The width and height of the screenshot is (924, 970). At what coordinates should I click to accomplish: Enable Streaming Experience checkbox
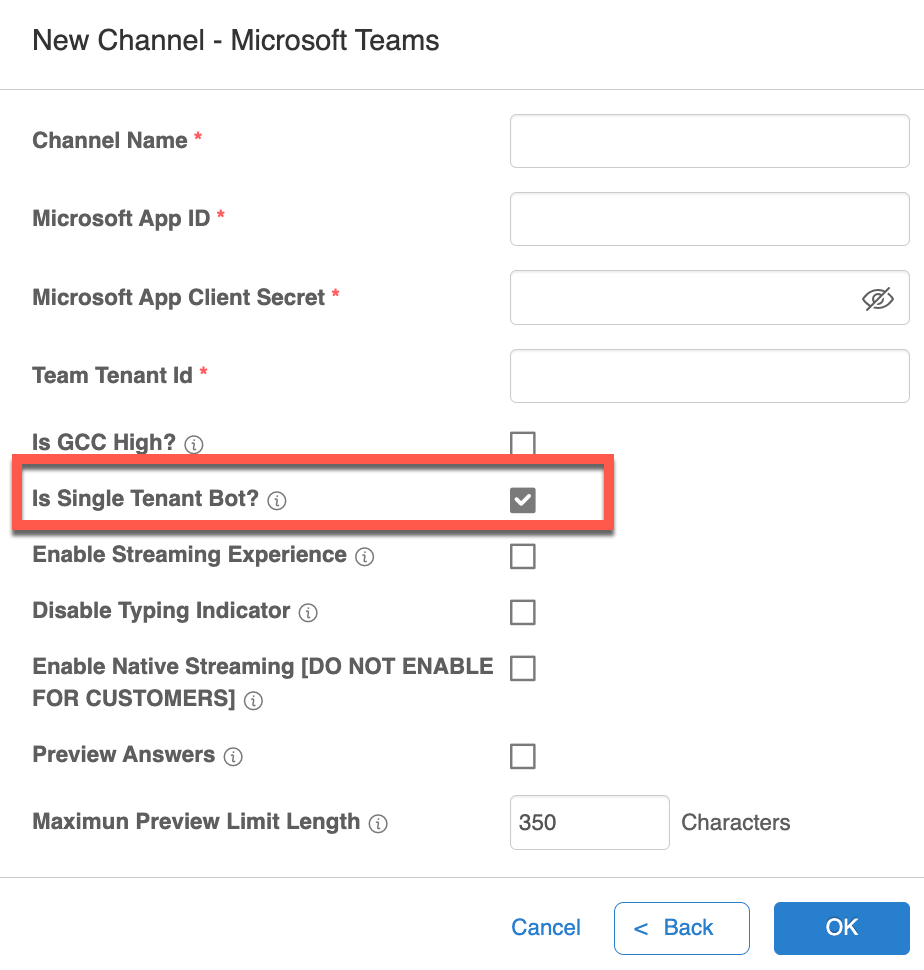click(522, 556)
